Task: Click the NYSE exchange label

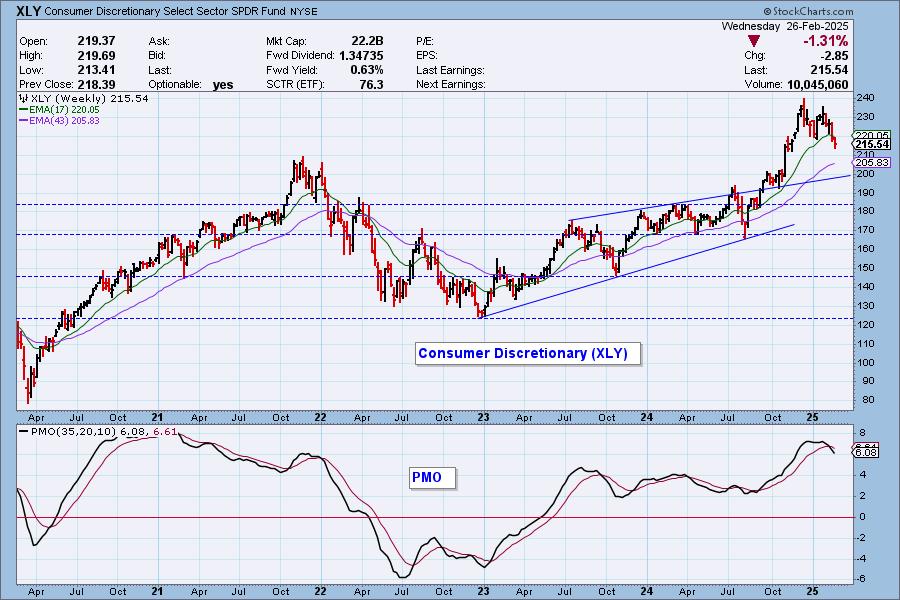Action: point(305,11)
